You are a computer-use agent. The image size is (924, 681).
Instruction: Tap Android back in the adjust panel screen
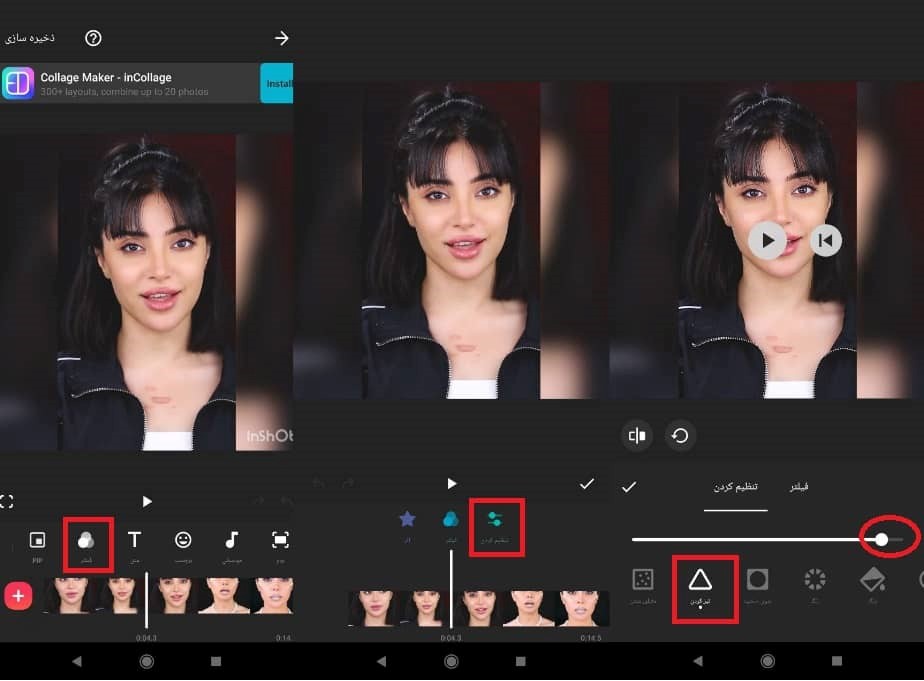698,661
